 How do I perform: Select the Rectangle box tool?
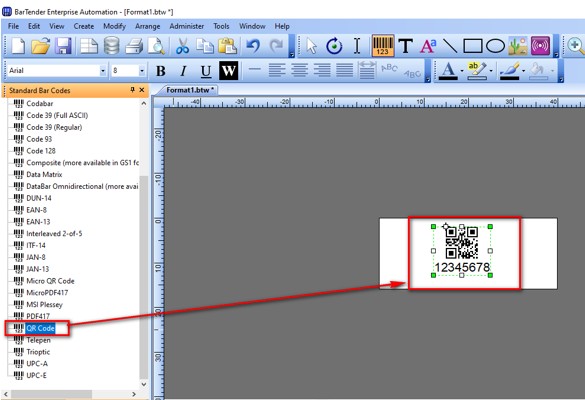473,46
